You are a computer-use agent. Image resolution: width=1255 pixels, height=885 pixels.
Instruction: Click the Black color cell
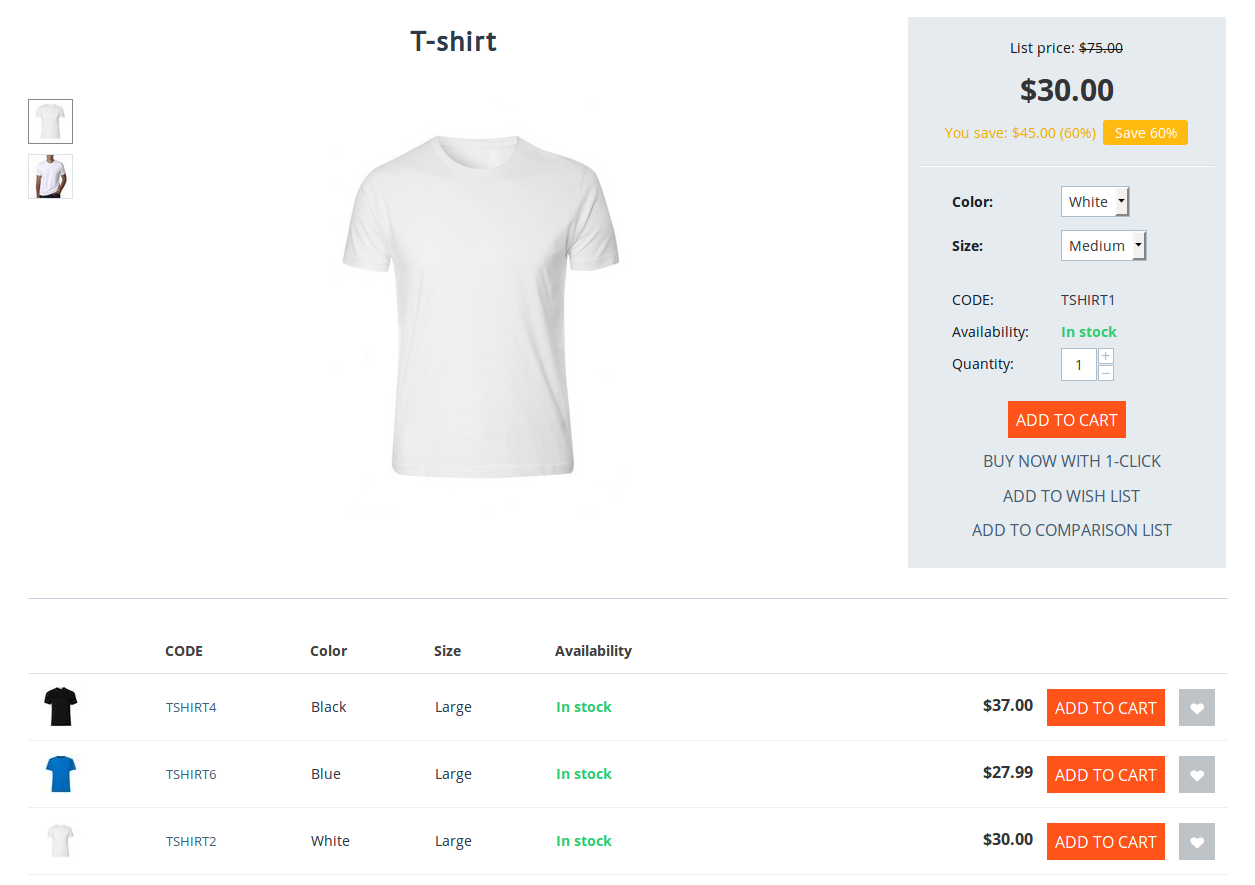pyautogui.click(x=329, y=707)
